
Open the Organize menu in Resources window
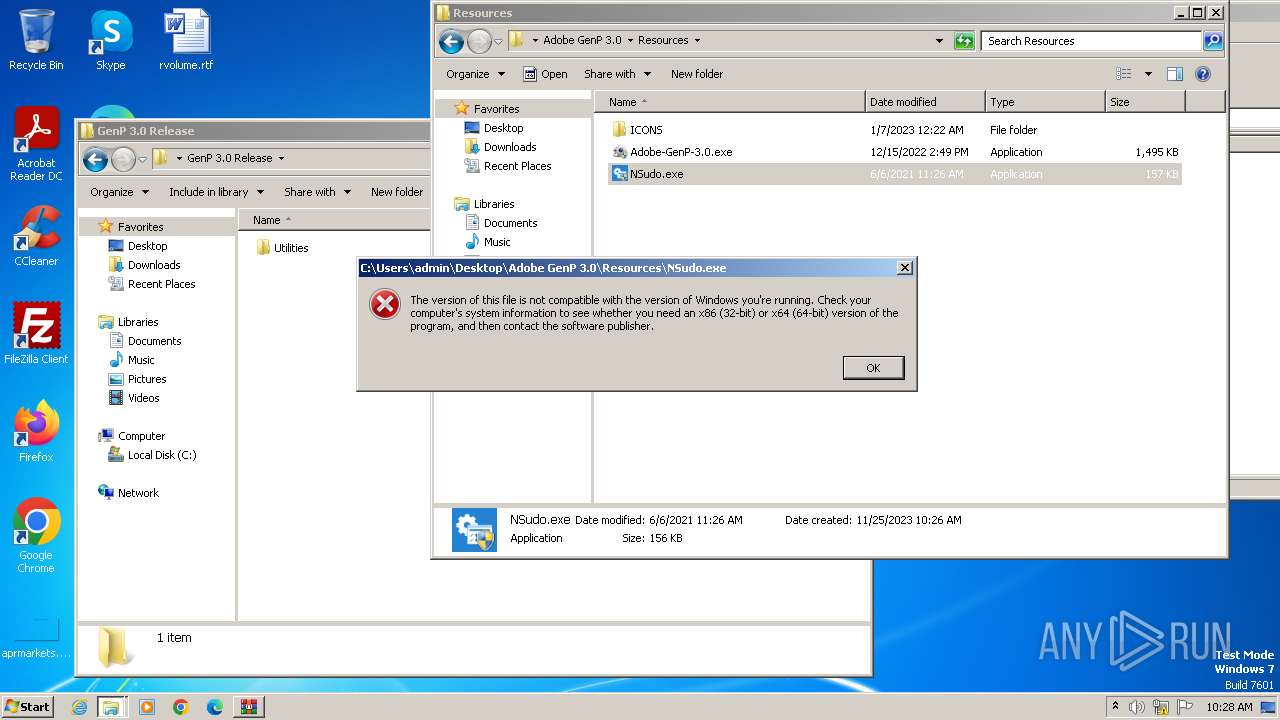(474, 74)
